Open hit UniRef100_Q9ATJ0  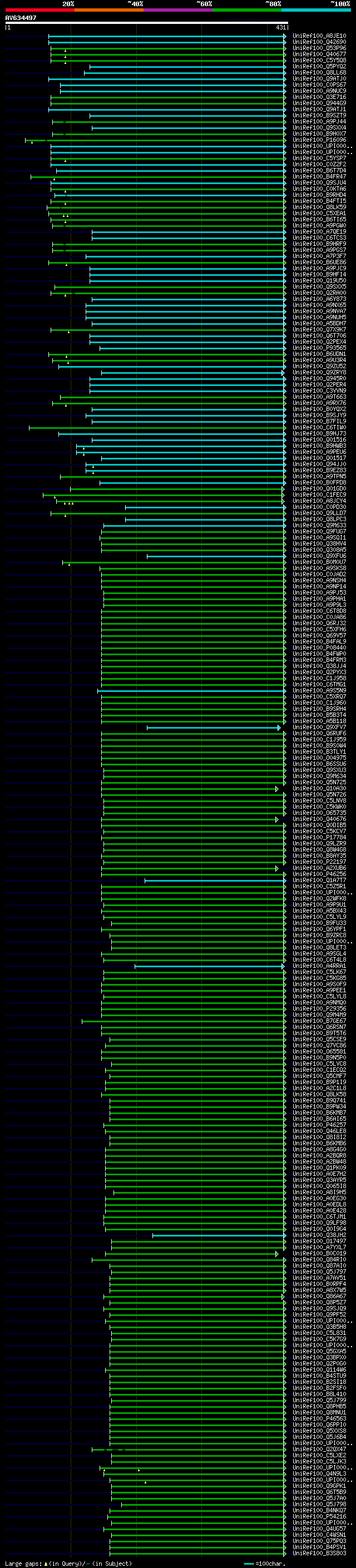tap(319, 78)
